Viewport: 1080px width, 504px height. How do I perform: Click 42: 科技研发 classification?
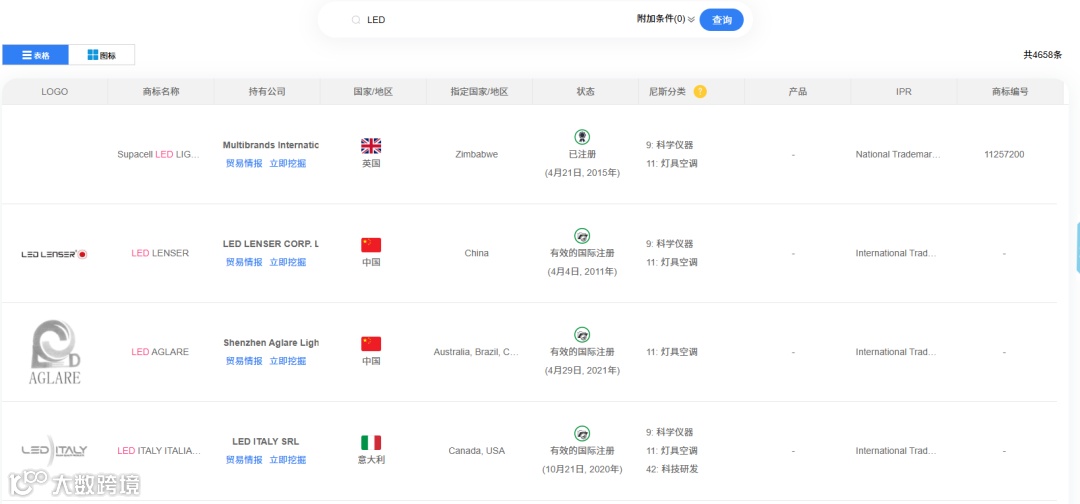(672, 470)
